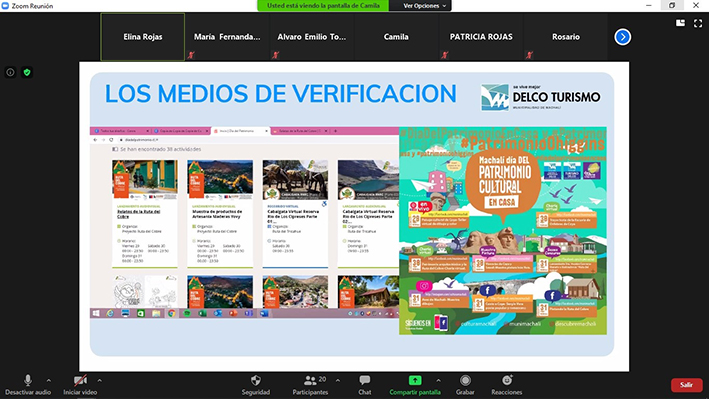The height and width of the screenshot is (399, 709).
Task: Open the Reacciones menu
Action: coord(507,385)
